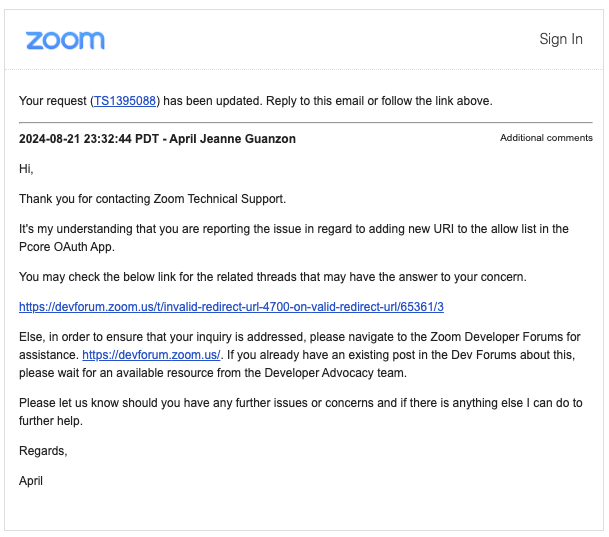Click the Zoom logo
Image resolution: width=609 pixels, height=537 pixels.
click(x=65, y=40)
